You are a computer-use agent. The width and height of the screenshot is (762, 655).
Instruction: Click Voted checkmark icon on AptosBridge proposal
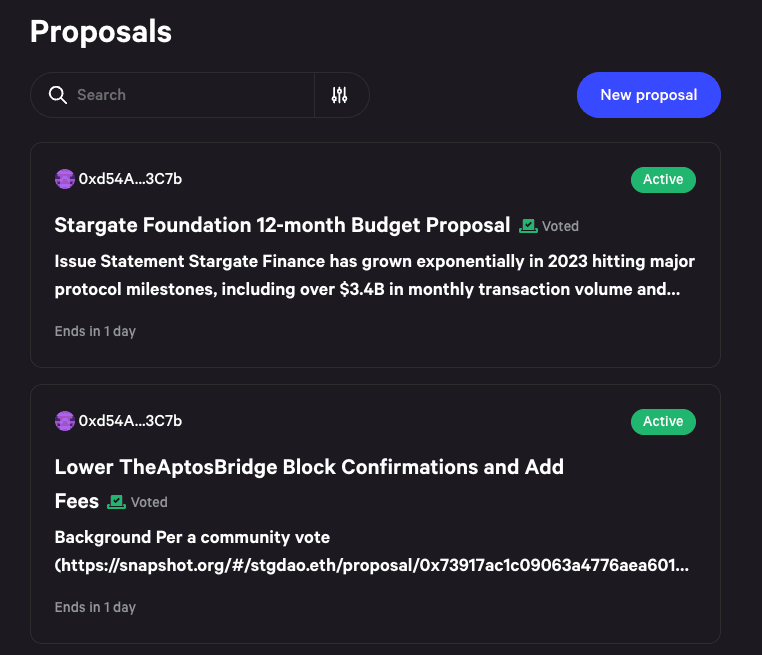(116, 501)
